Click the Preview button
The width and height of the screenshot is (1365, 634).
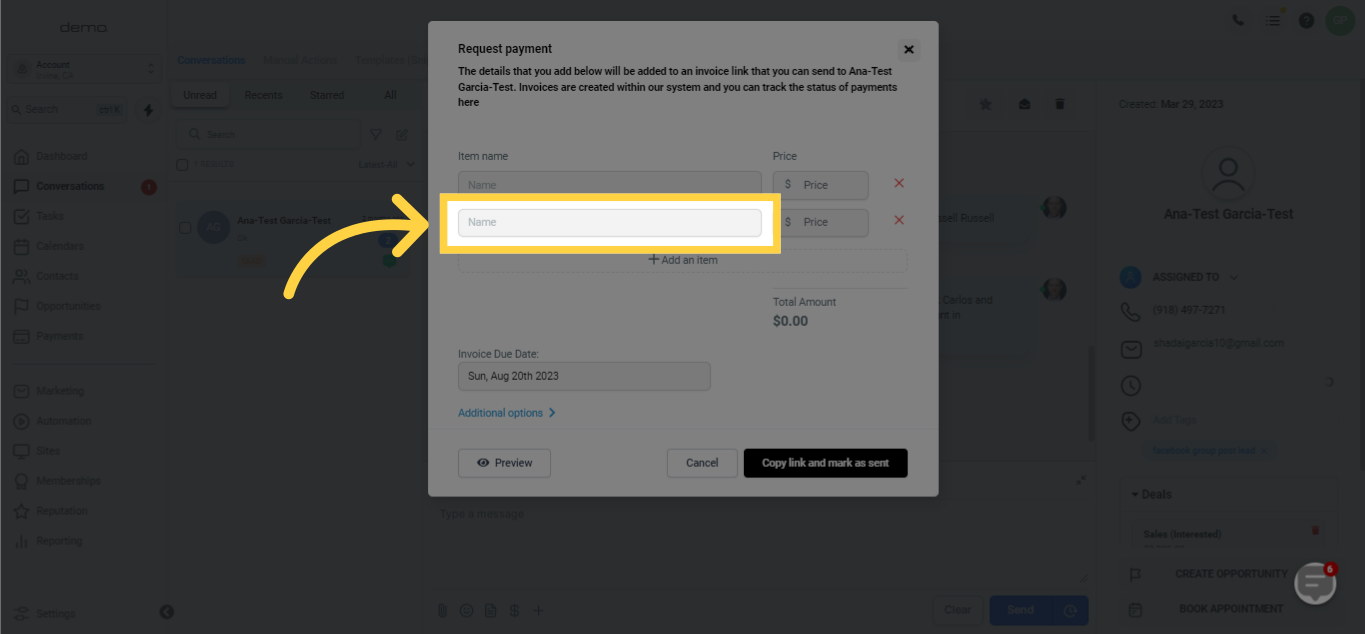[504, 463]
